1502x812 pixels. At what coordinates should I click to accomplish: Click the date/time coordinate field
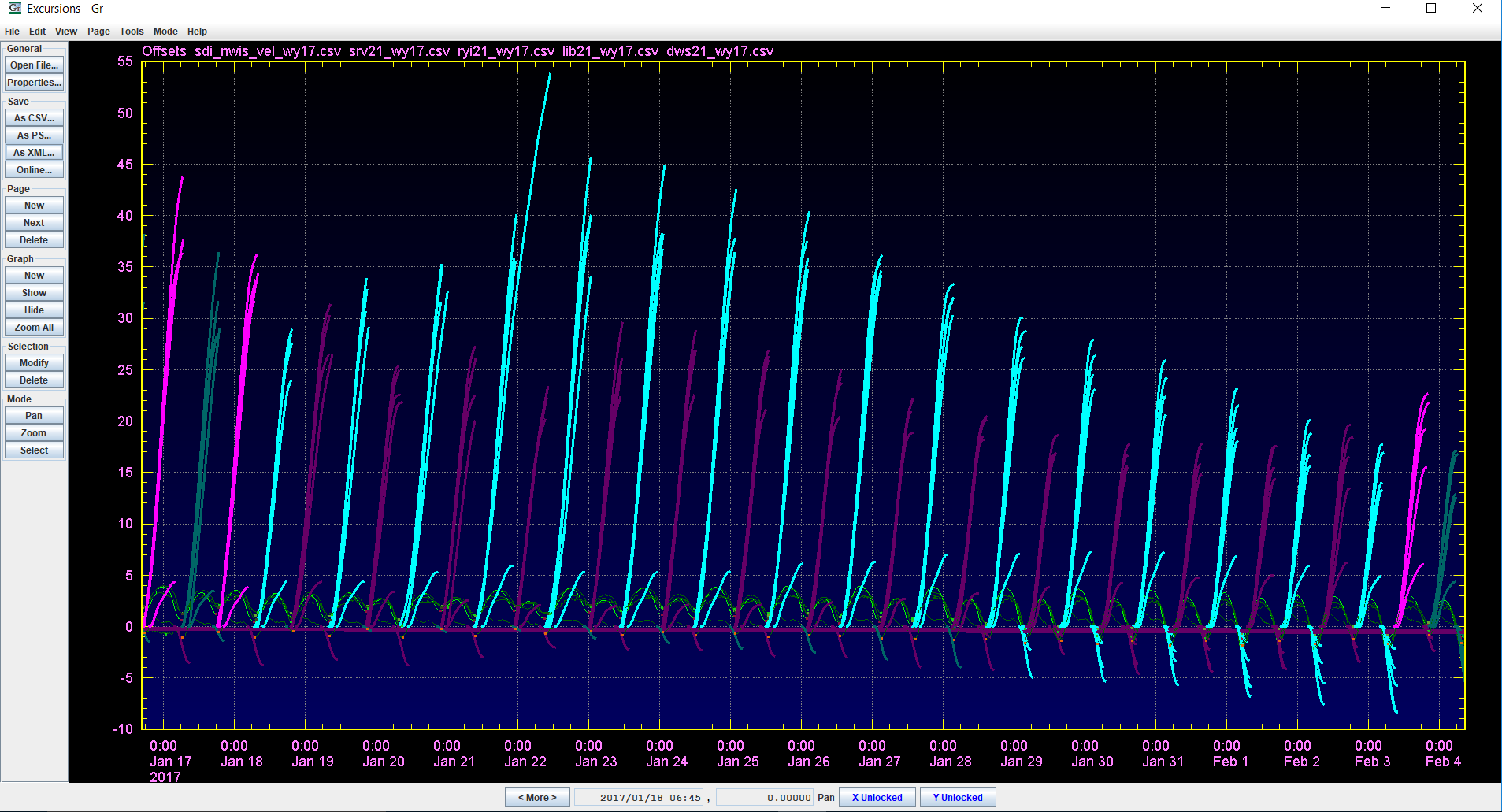[639, 797]
